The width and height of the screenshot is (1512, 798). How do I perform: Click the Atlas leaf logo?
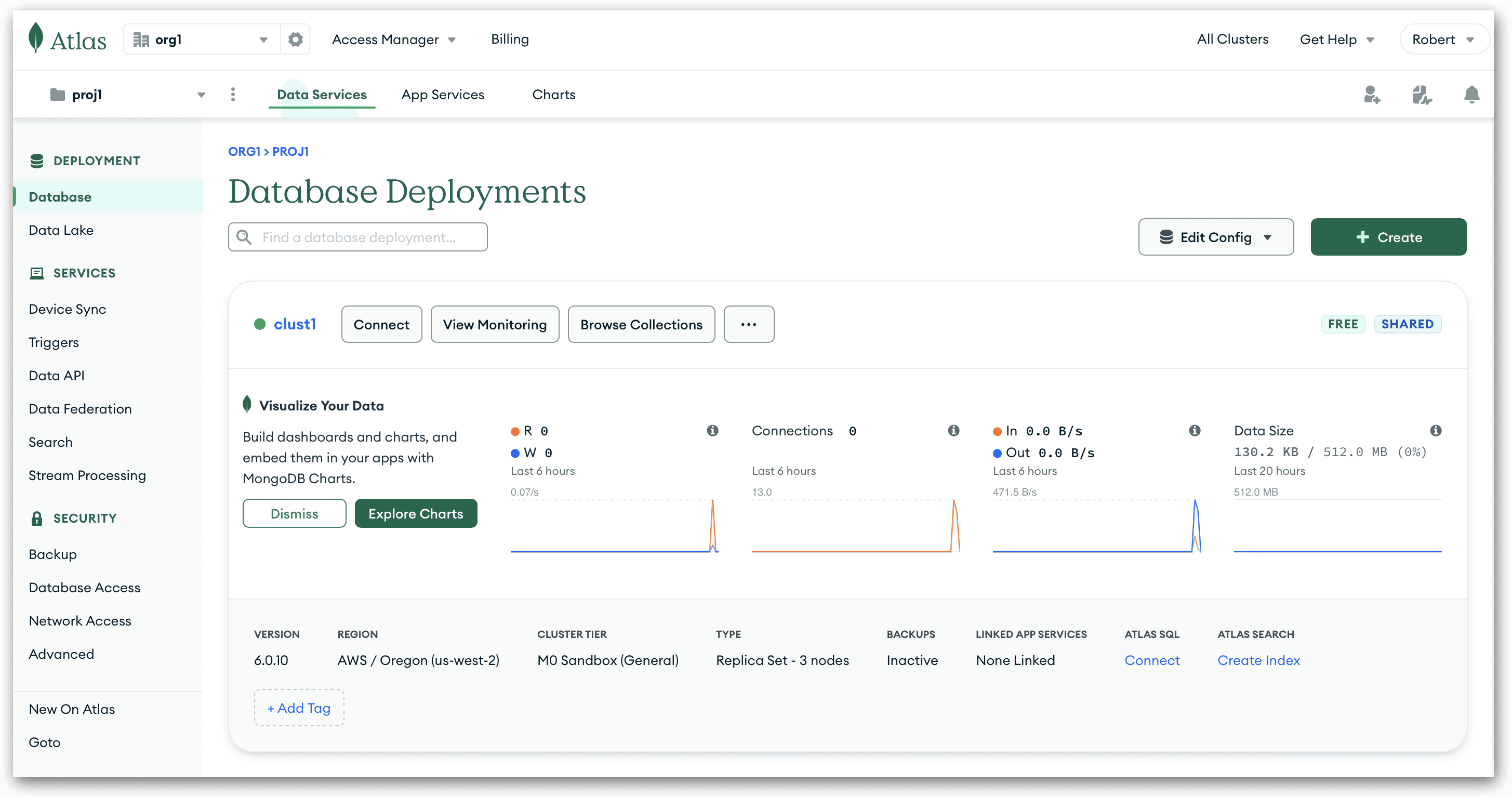[36, 37]
